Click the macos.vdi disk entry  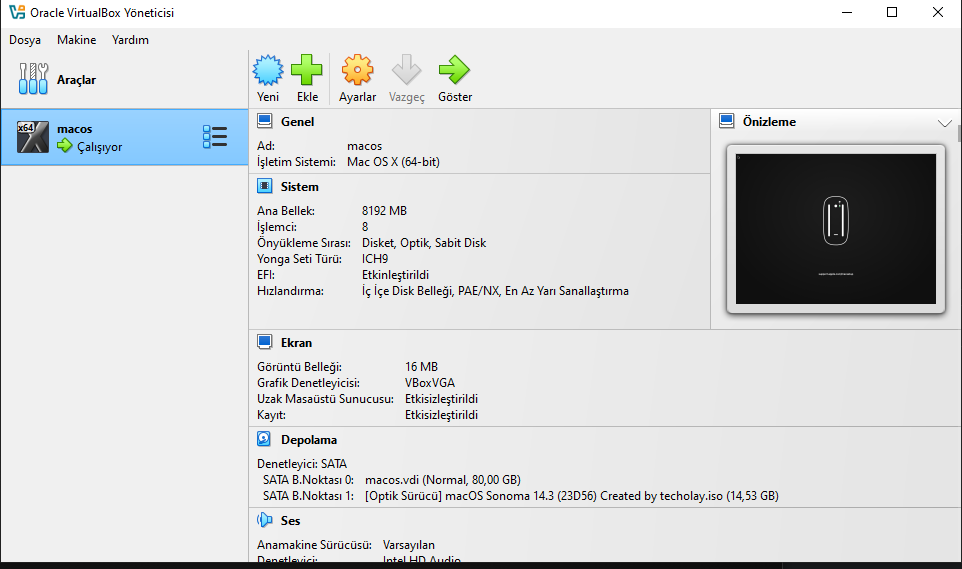tap(443, 479)
